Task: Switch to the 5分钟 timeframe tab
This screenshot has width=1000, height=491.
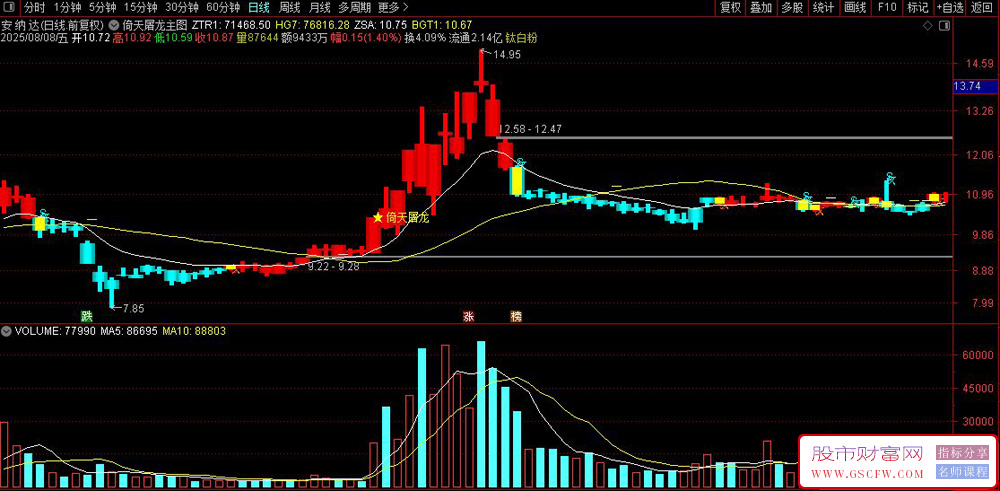Action: [102, 8]
